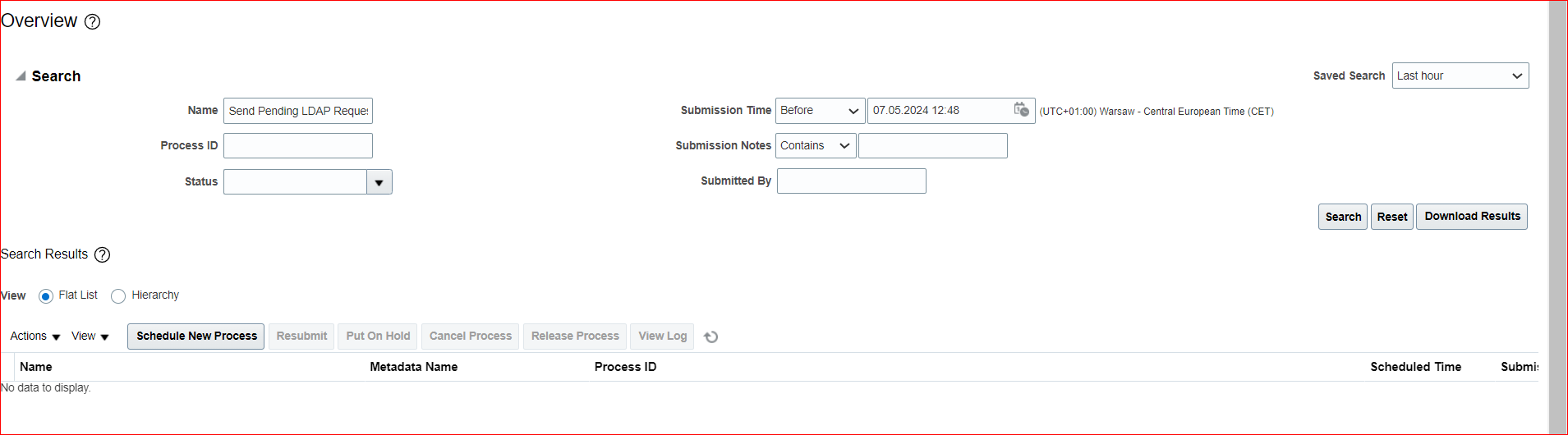The image size is (1568, 435).
Task: Click the Search button
Action: point(1343,217)
